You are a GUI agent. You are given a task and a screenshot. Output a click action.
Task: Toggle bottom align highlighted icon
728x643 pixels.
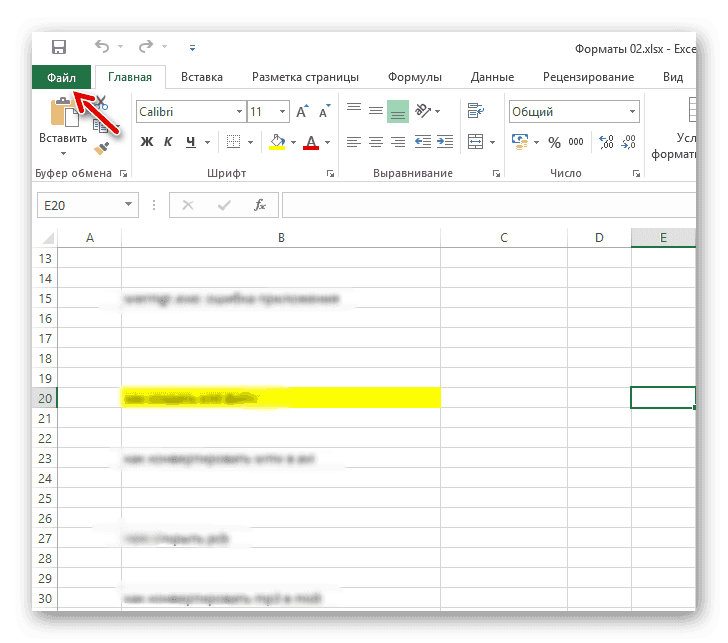398,111
